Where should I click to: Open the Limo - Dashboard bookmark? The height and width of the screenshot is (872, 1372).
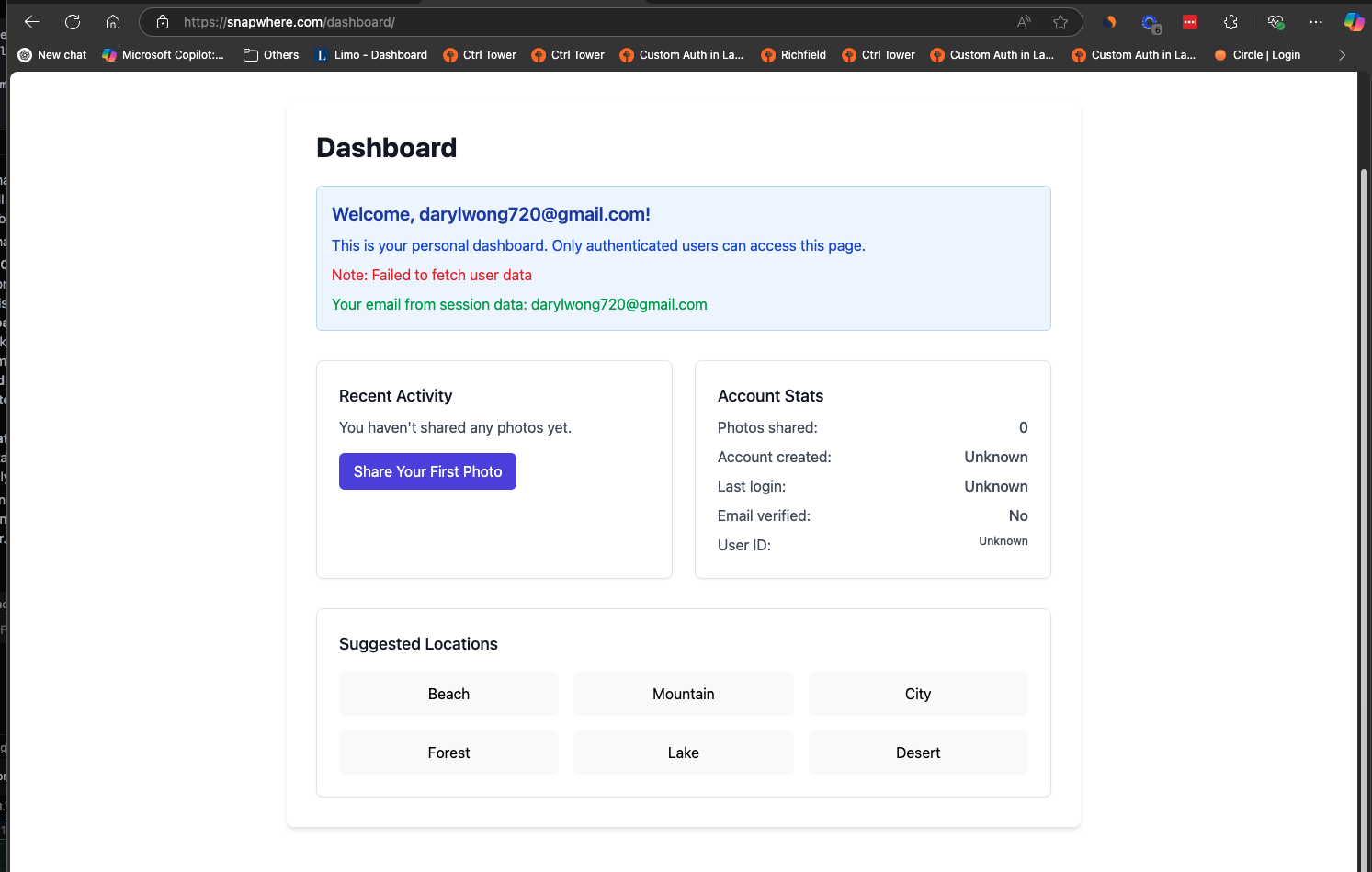point(371,55)
